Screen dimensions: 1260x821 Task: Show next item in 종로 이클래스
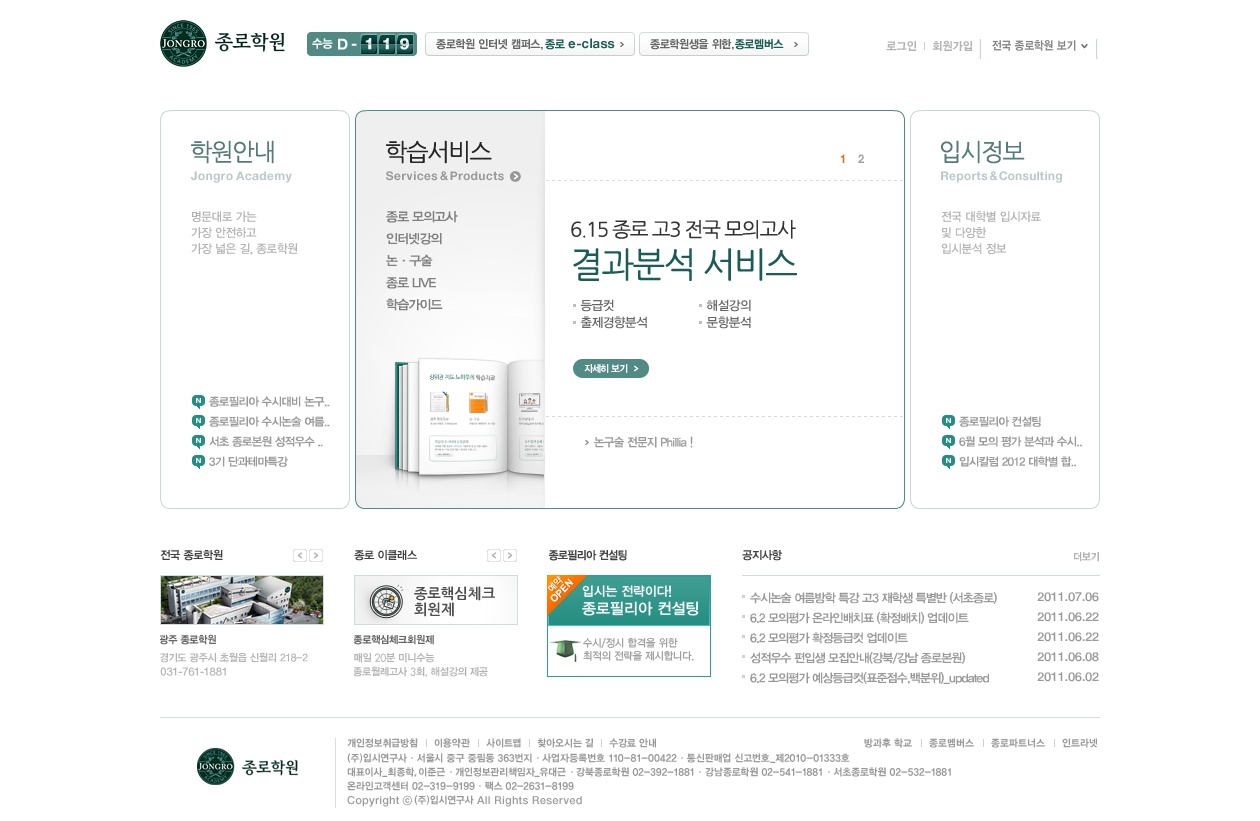click(x=510, y=555)
